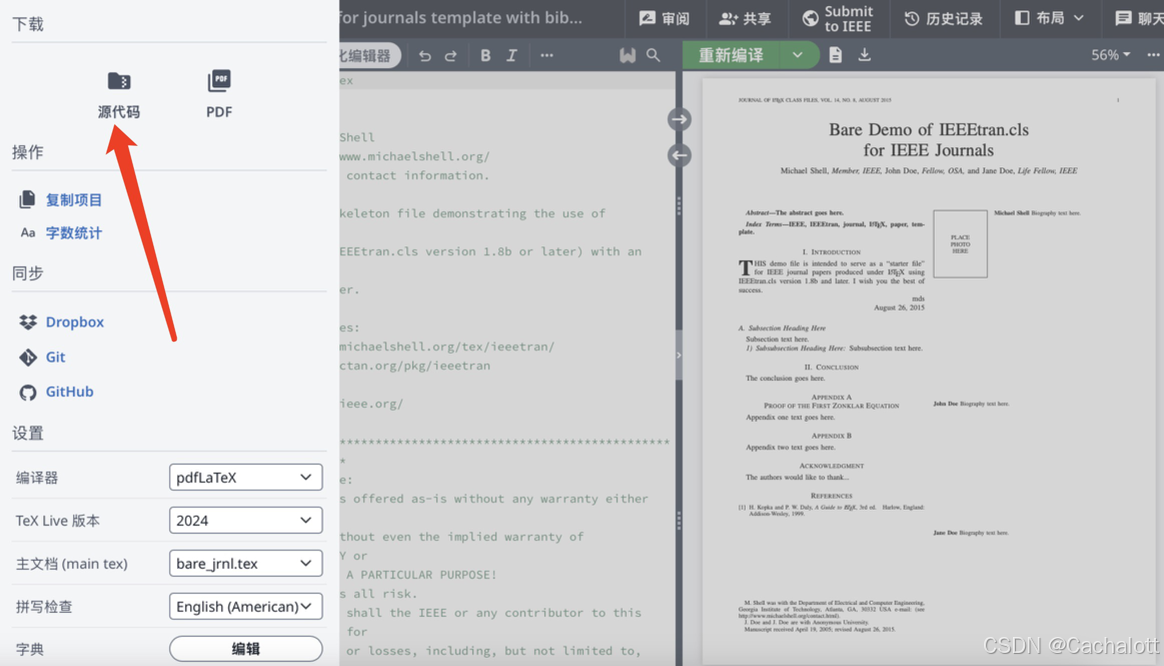Open the TeX Live version dropdown
This screenshot has height=666, width=1164.
click(245, 520)
